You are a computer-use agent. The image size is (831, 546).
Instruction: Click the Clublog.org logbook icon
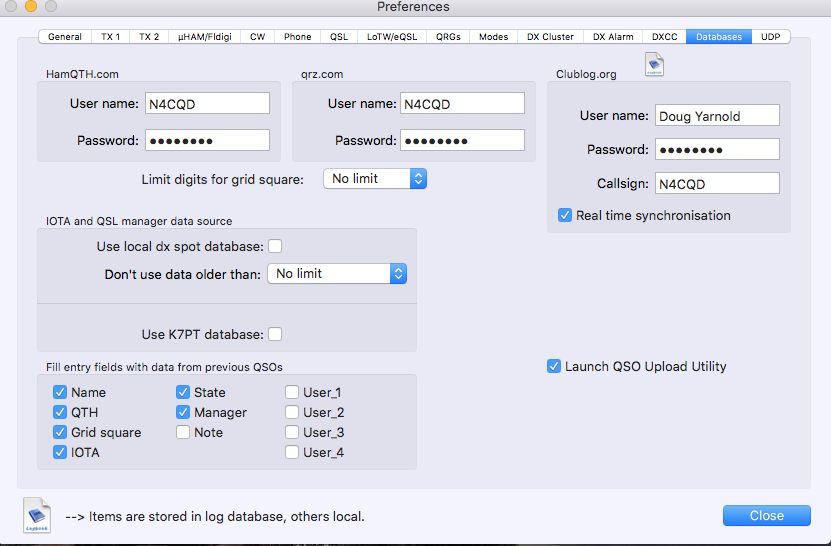pos(654,66)
